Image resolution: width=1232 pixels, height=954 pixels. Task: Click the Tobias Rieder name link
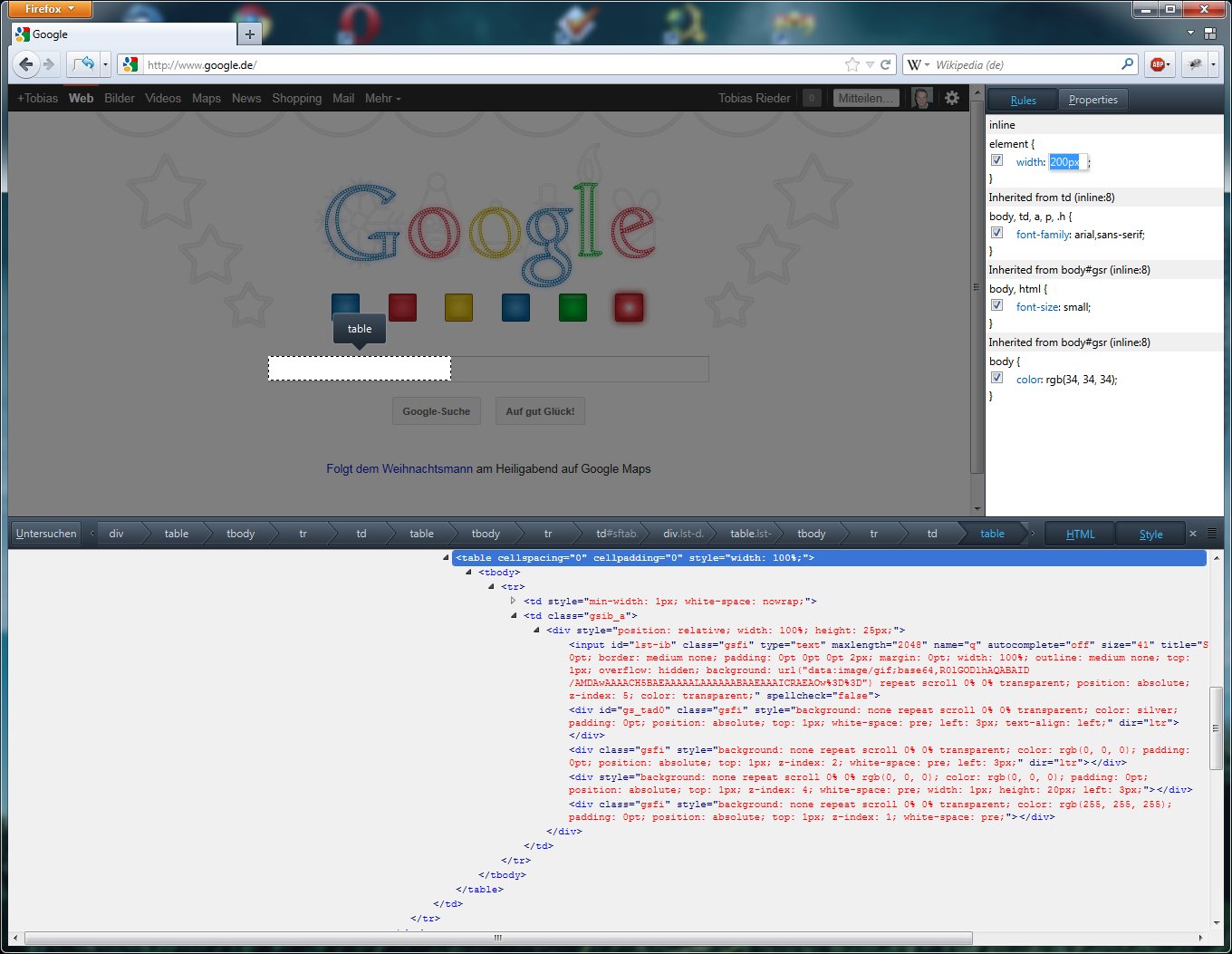click(755, 98)
